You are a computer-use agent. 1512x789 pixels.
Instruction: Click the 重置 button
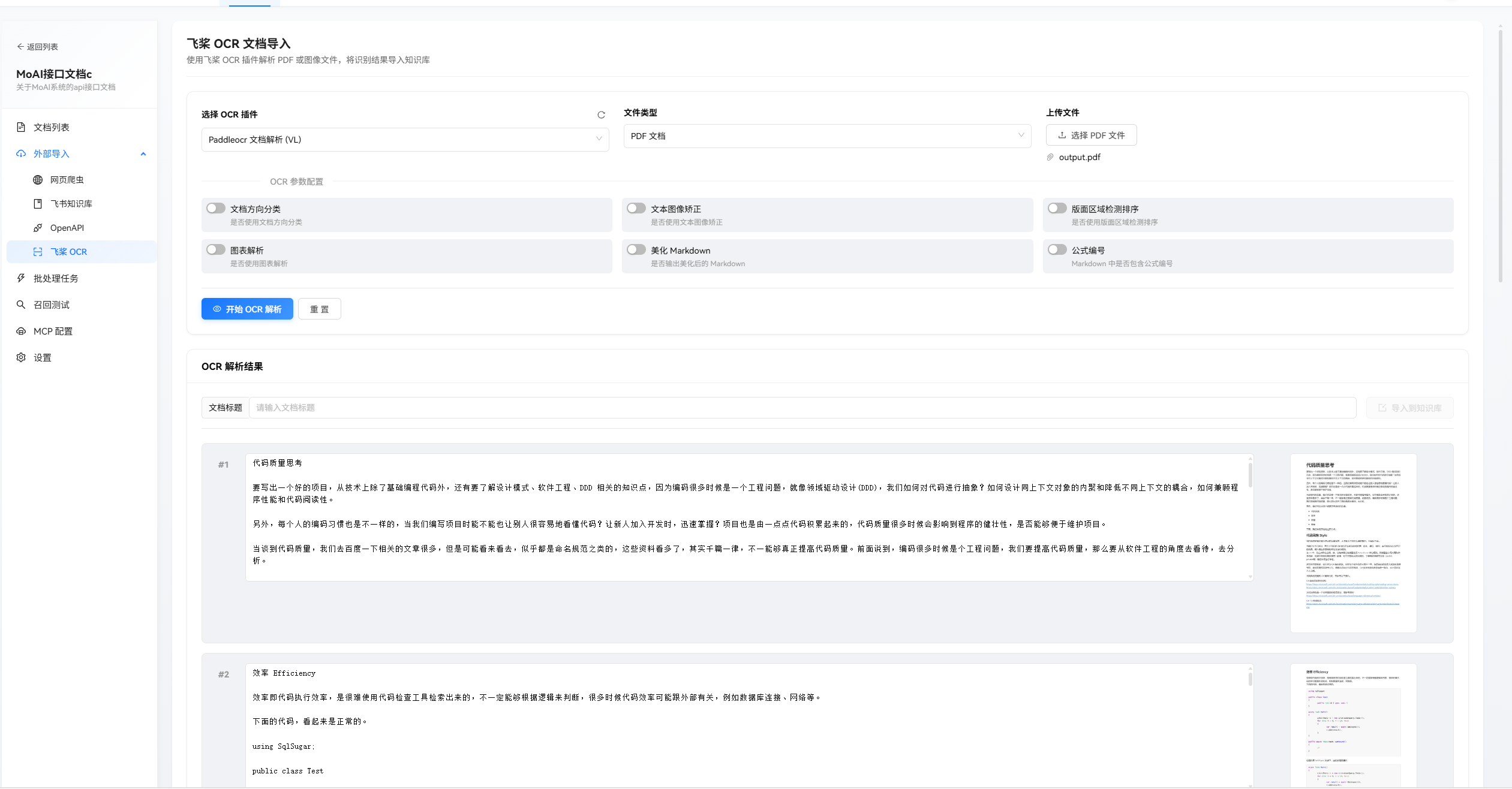[319, 309]
